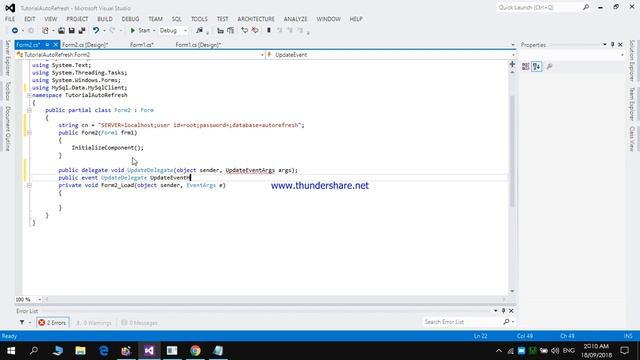Click the Windows Start button
The image size is (640, 360).
click(11, 351)
